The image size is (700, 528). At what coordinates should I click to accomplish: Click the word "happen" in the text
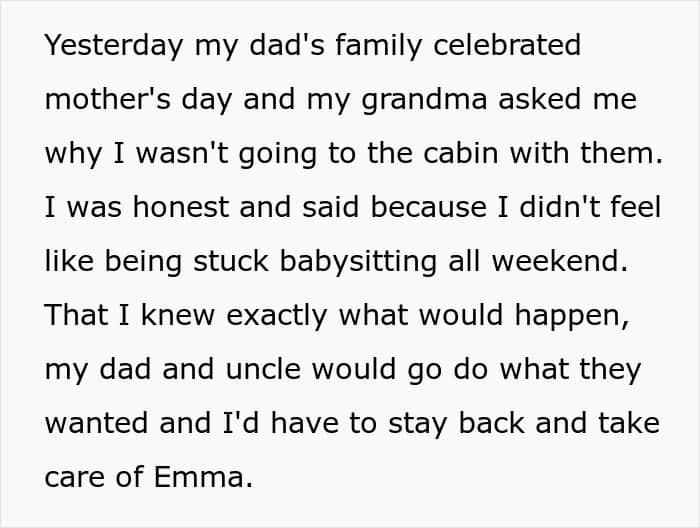tap(571, 316)
